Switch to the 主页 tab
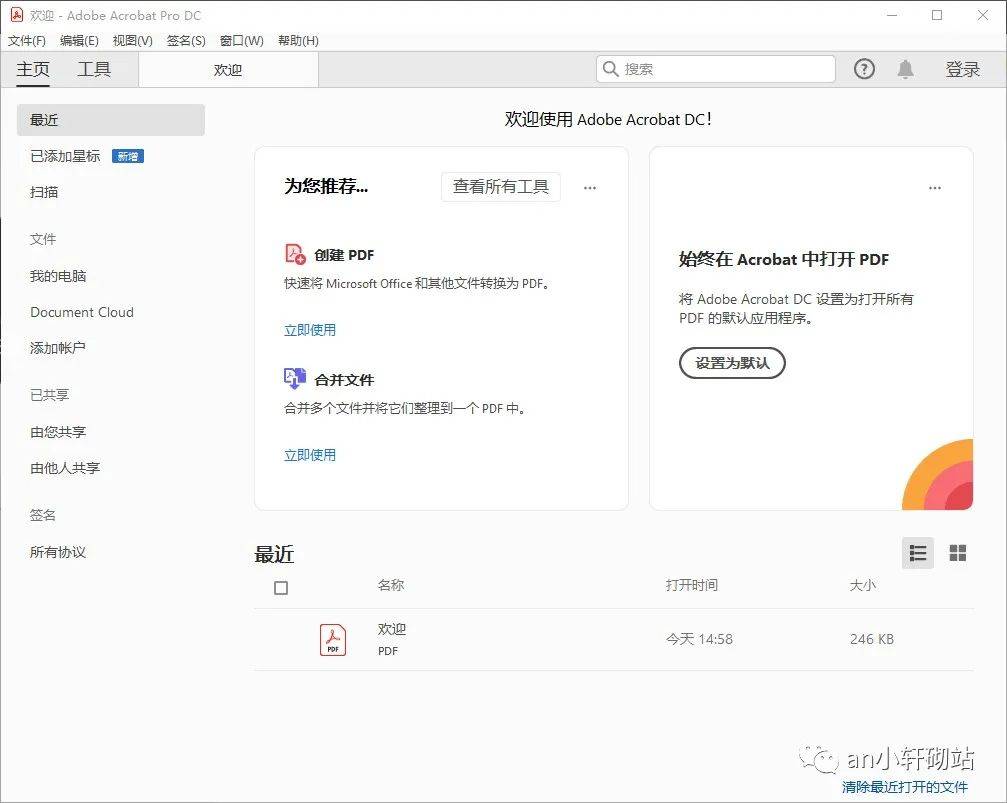This screenshot has width=1007, height=803. pyautogui.click(x=33, y=69)
